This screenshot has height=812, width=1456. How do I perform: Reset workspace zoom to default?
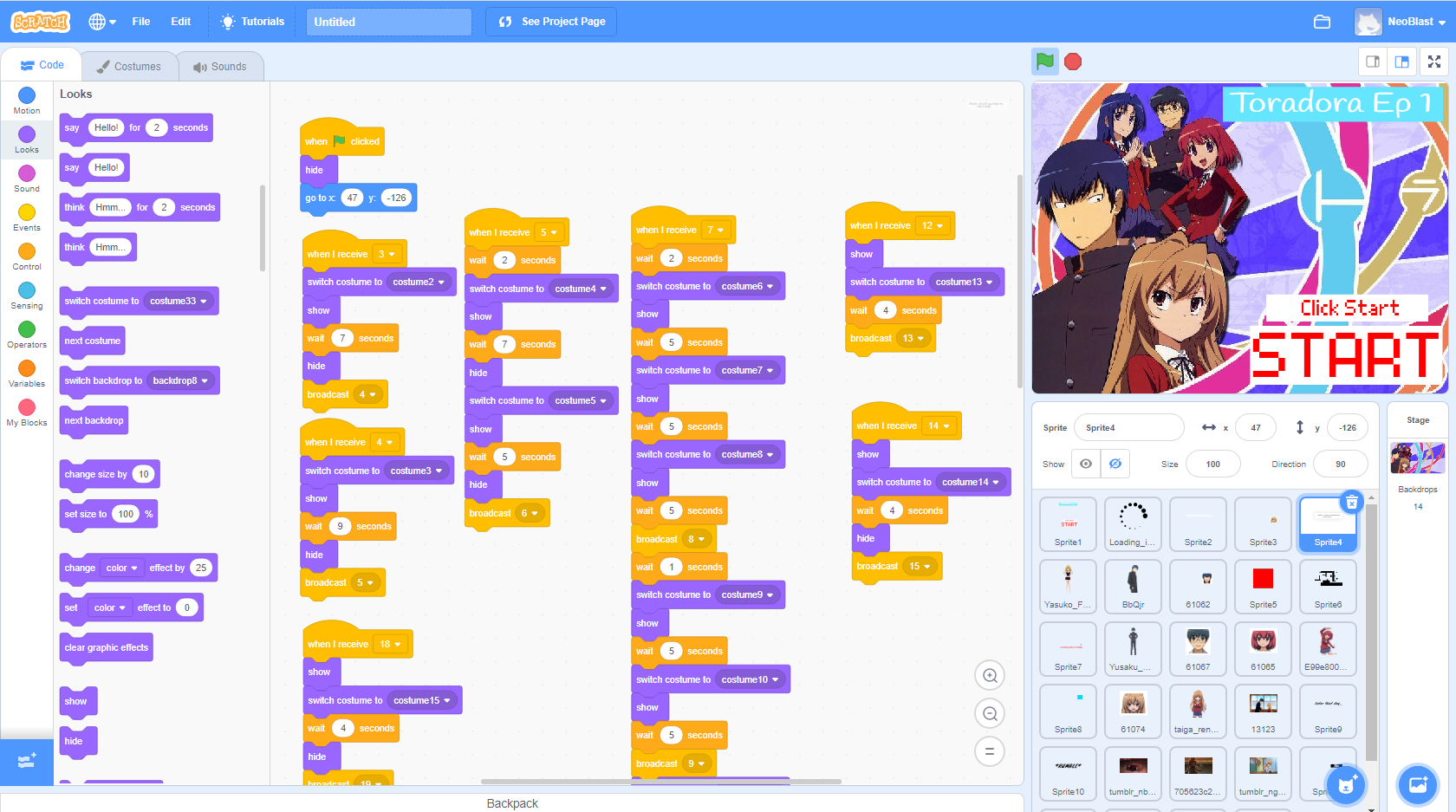pos(990,751)
